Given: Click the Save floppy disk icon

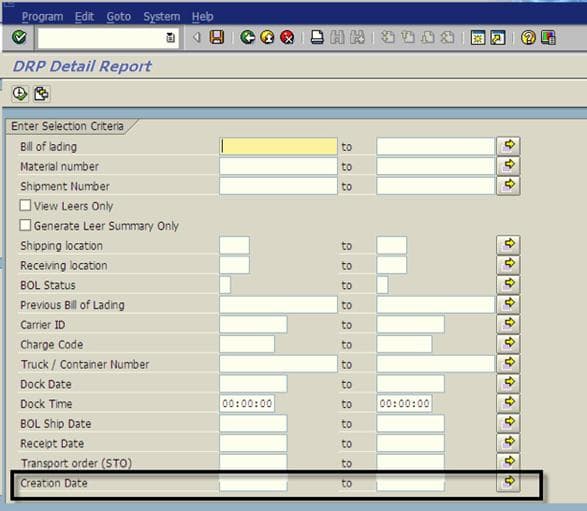Looking at the screenshot, I should (217, 37).
